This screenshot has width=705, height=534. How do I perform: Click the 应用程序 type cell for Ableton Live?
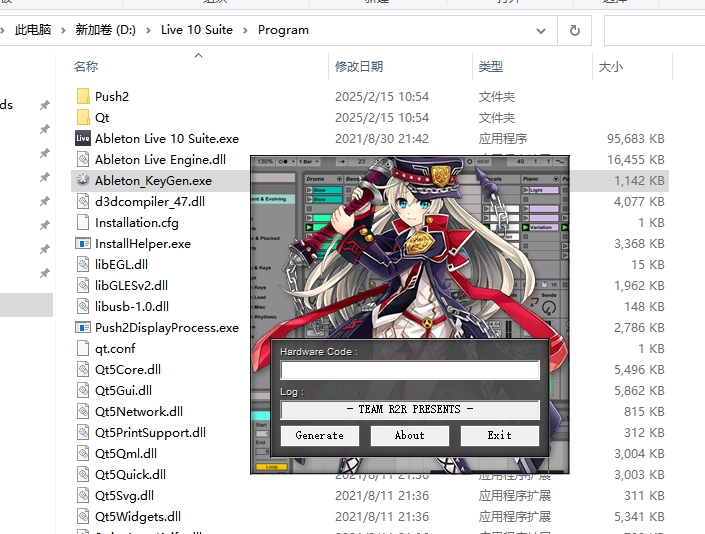tap(503, 138)
